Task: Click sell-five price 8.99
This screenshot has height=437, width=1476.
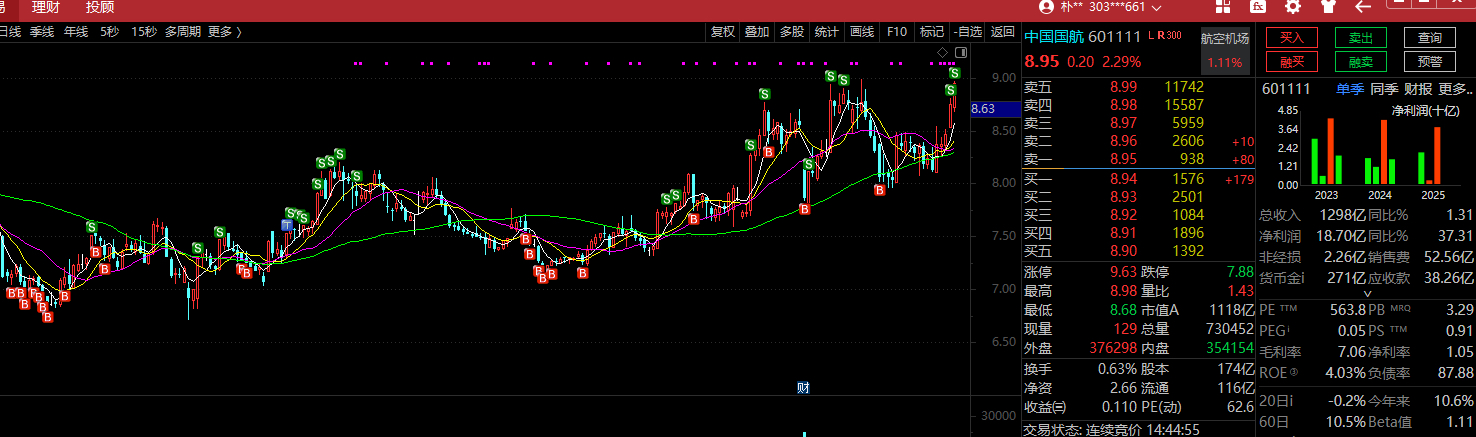Action: click(x=1123, y=87)
